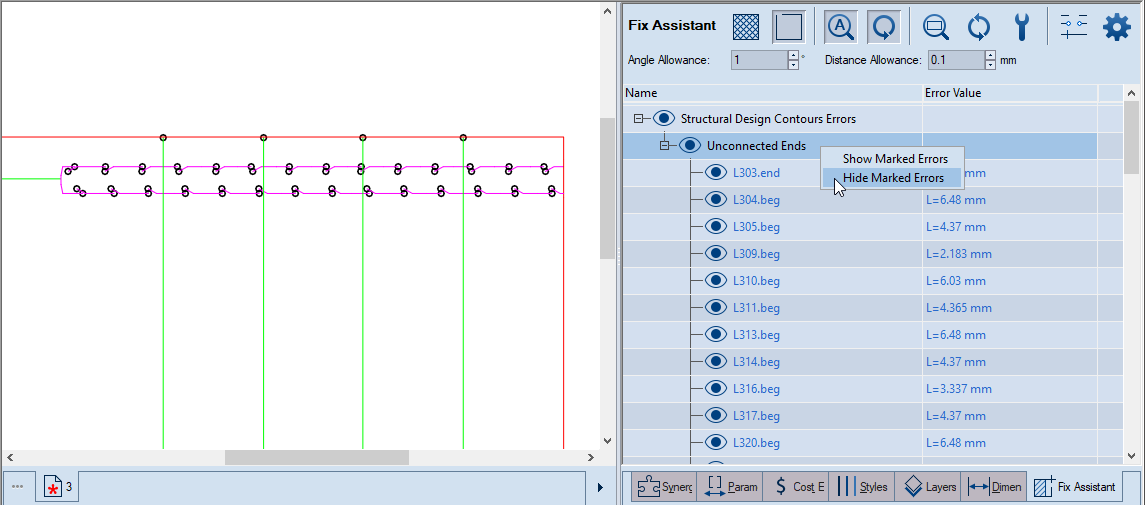Open the sliders filter options icon
This screenshot has height=505, width=1145.
[x=1073, y=26]
